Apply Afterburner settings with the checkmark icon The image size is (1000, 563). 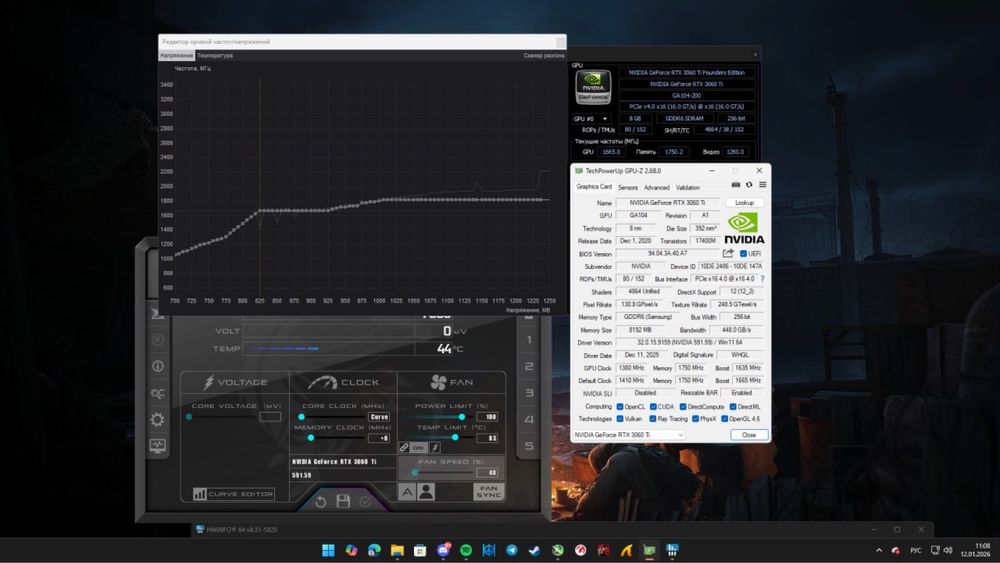click(x=365, y=502)
